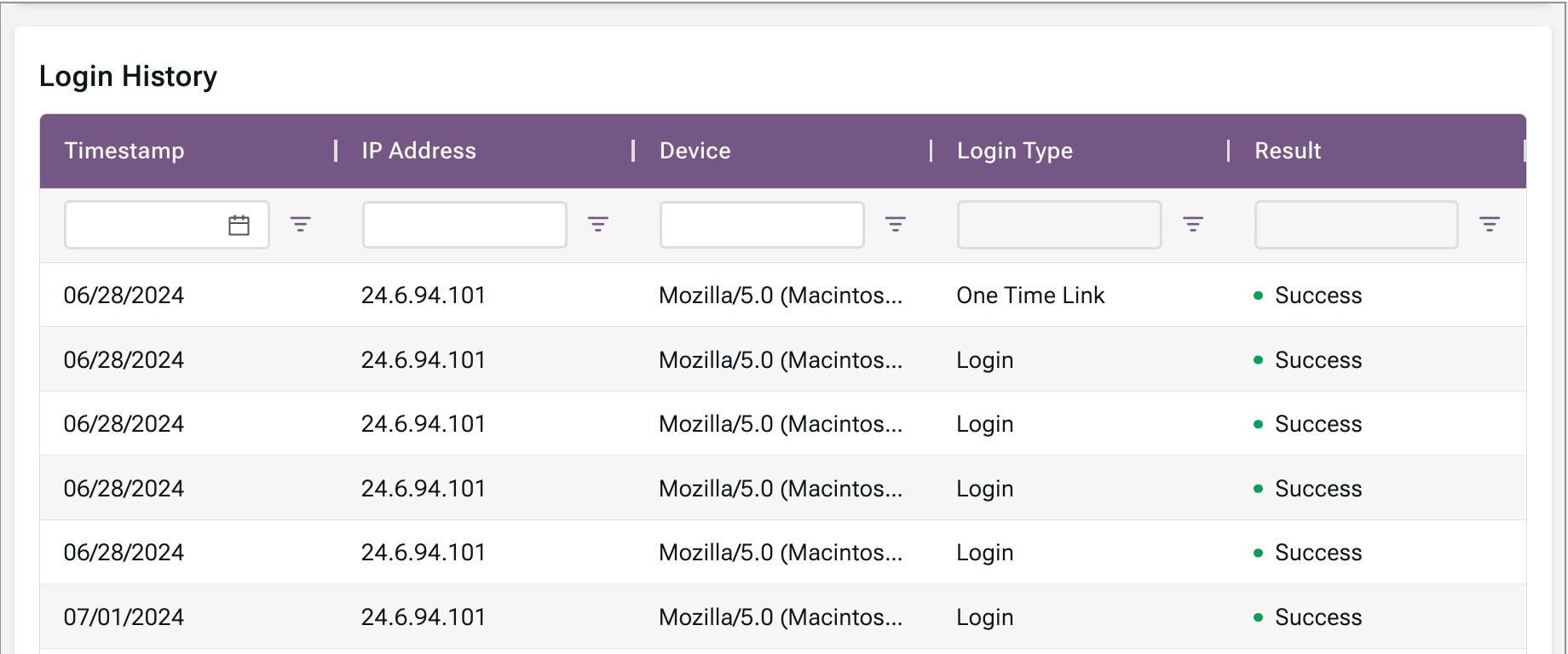This screenshot has height=654, width=1568.
Task: Select the 07/01/2024 login row
Action: pyautogui.click(x=124, y=617)
